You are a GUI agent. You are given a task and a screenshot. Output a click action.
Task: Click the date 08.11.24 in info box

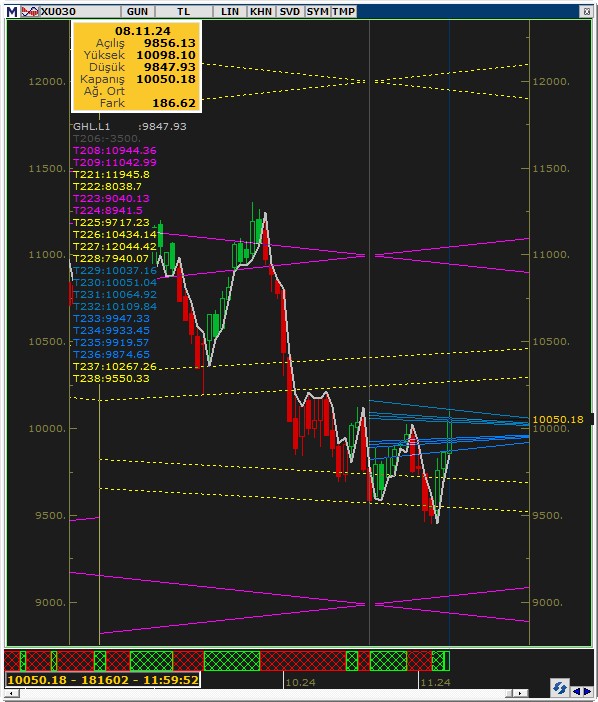coord(143,31)
